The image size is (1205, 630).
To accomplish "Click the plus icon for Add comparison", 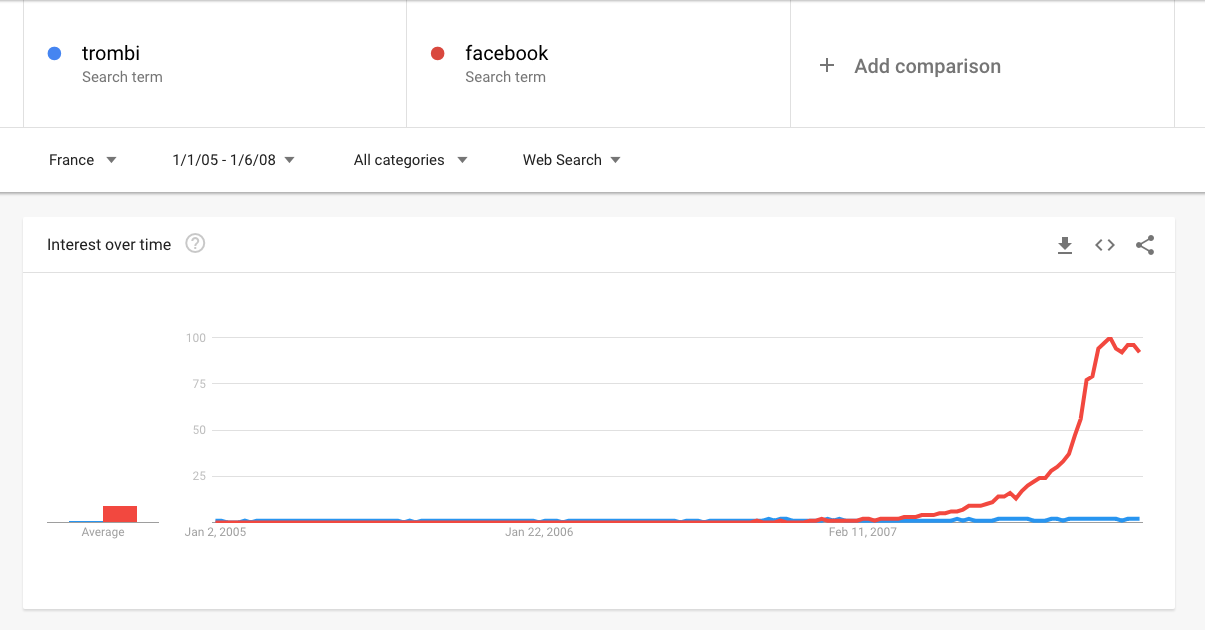I will (827, 66).
